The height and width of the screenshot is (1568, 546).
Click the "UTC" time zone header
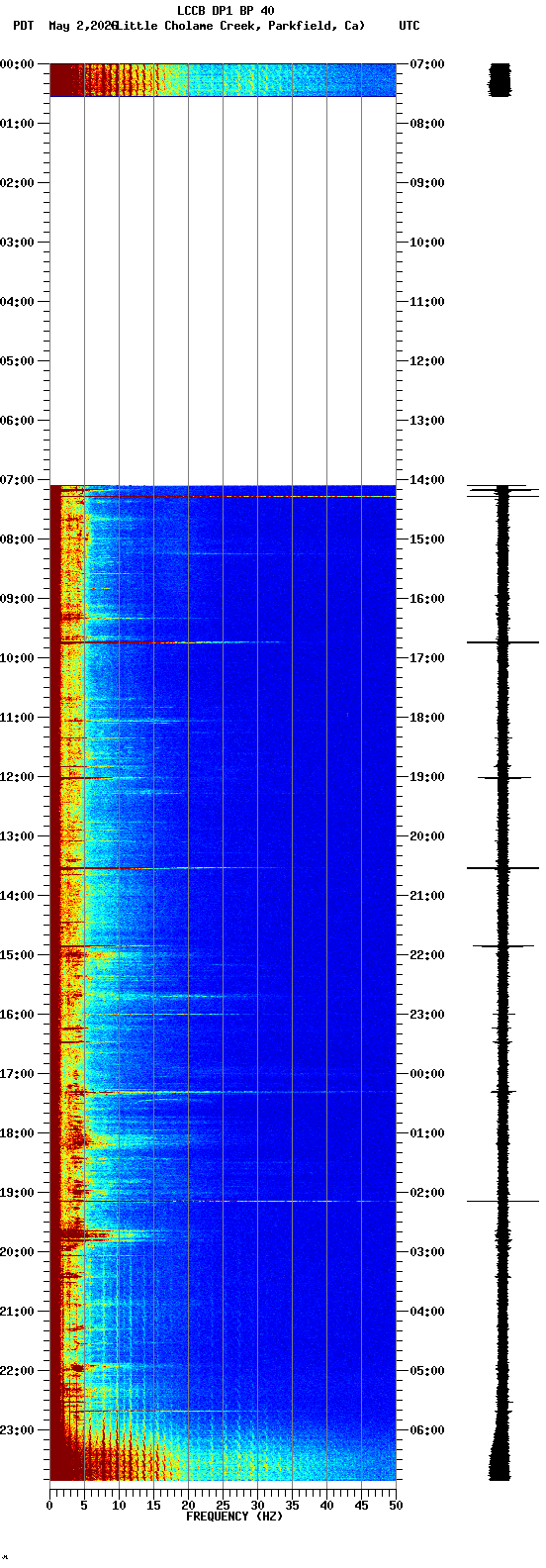pyautogui.click(x=409, y=26)
